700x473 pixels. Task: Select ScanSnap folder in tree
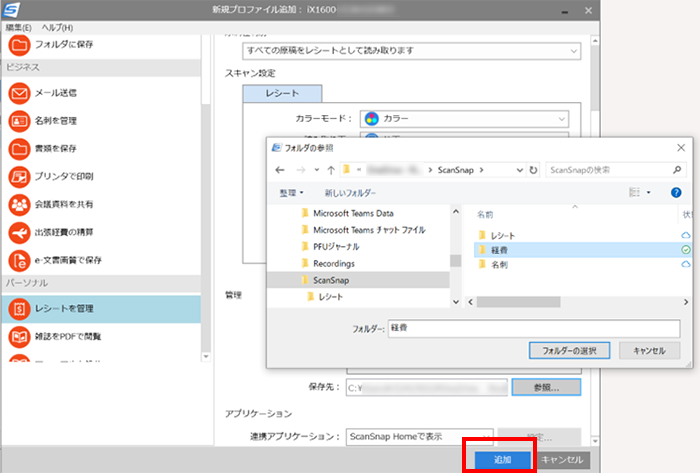pos(358,280)
